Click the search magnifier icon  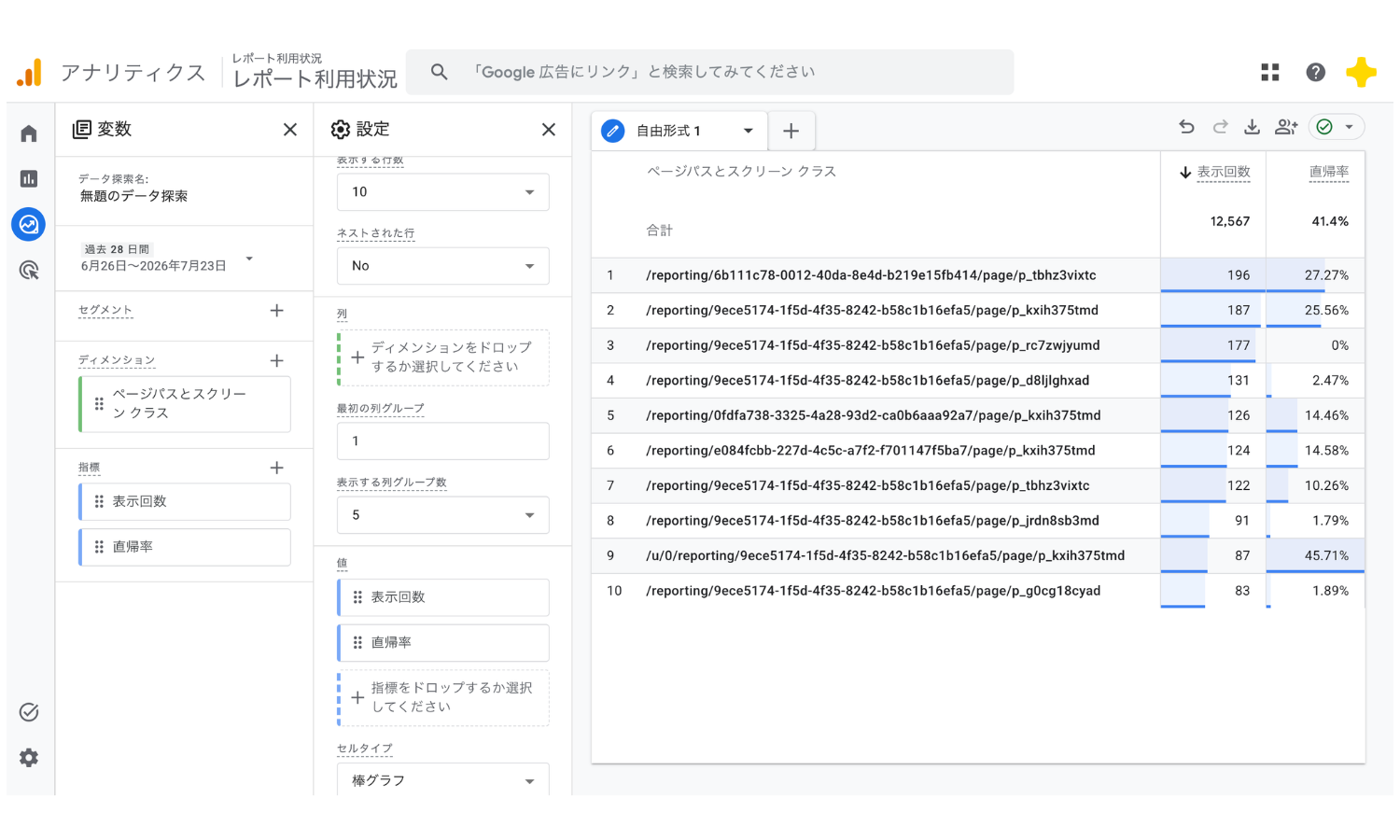(439, 72)
